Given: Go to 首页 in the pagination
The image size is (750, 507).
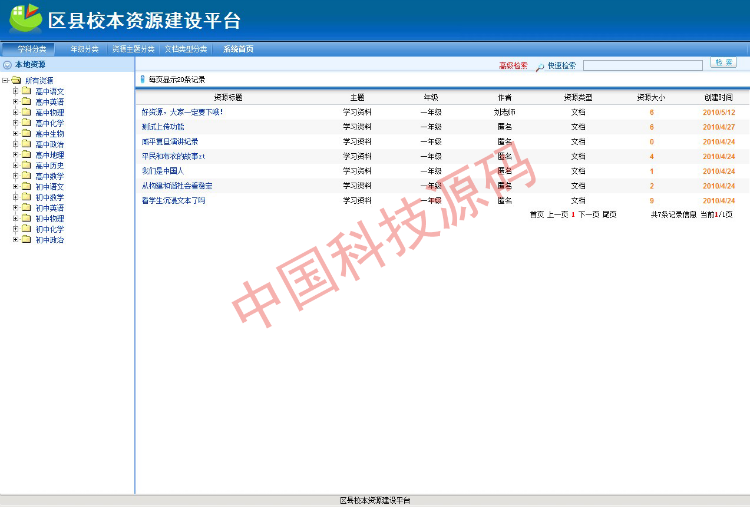Looking at the screenshot, I should click(x=537, y=215).
